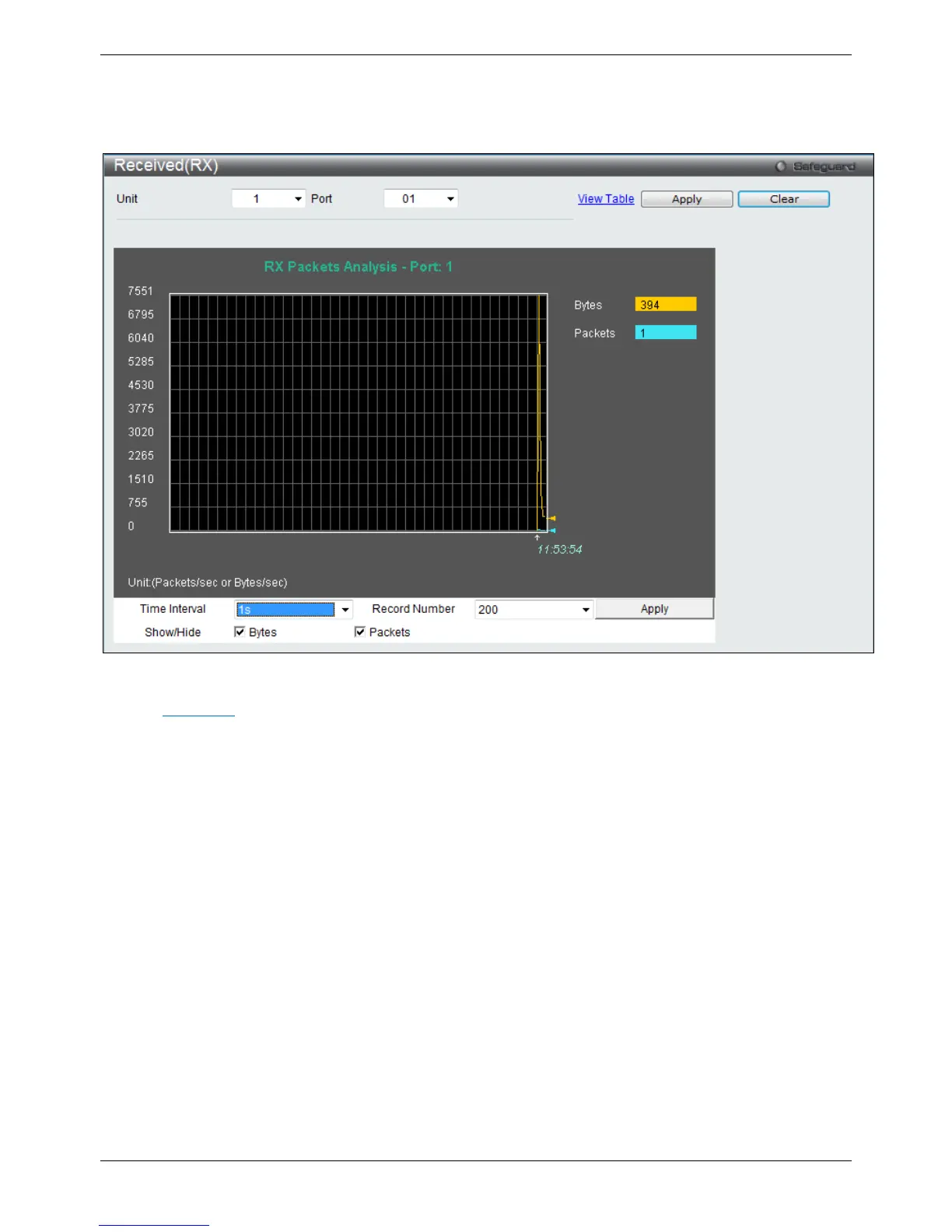Image resolution: width=952 pixels, height=1232 pixels.
Task: Click the cyan Packets line end marker
Action: (x=552, y=530)
